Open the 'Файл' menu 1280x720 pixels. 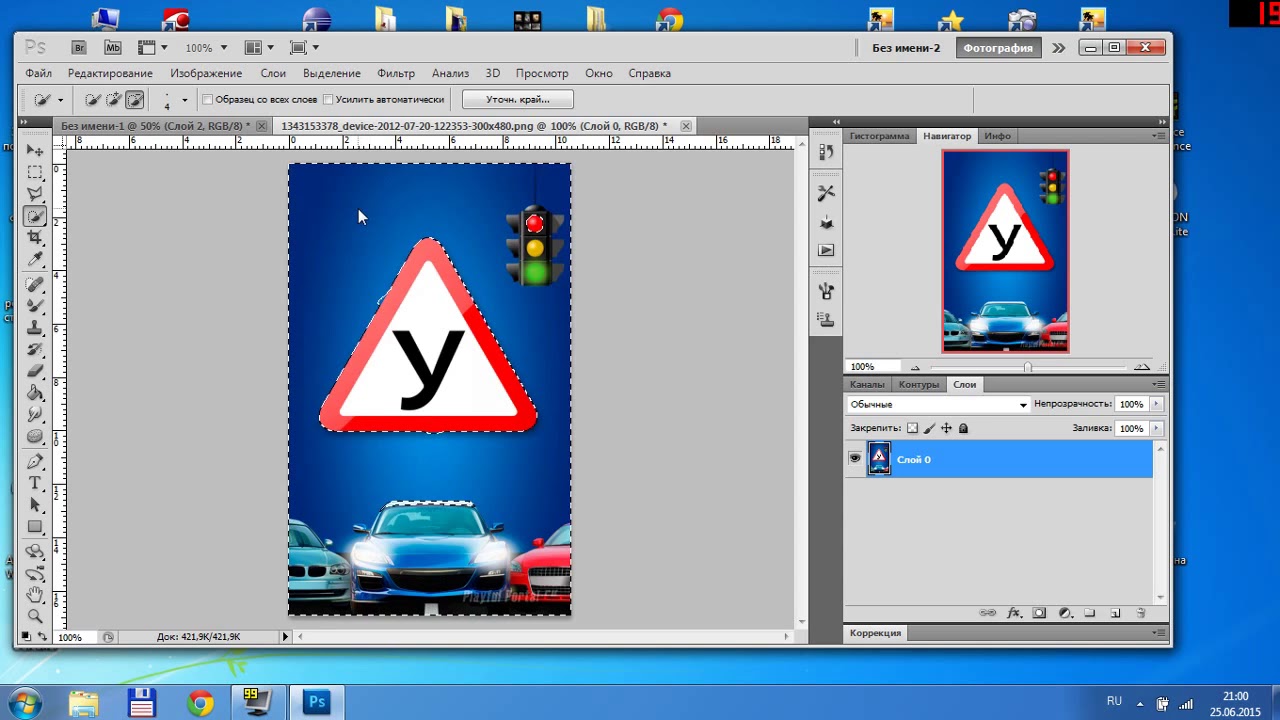[x=39, y=73]
